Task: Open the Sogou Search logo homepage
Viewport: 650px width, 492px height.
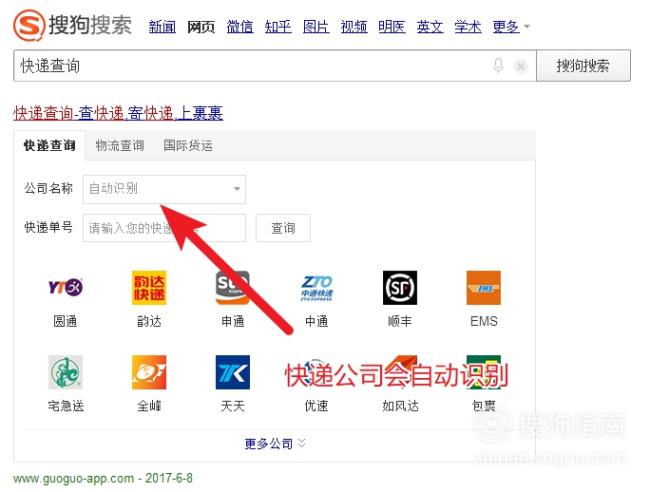Action: pos(72,25)
